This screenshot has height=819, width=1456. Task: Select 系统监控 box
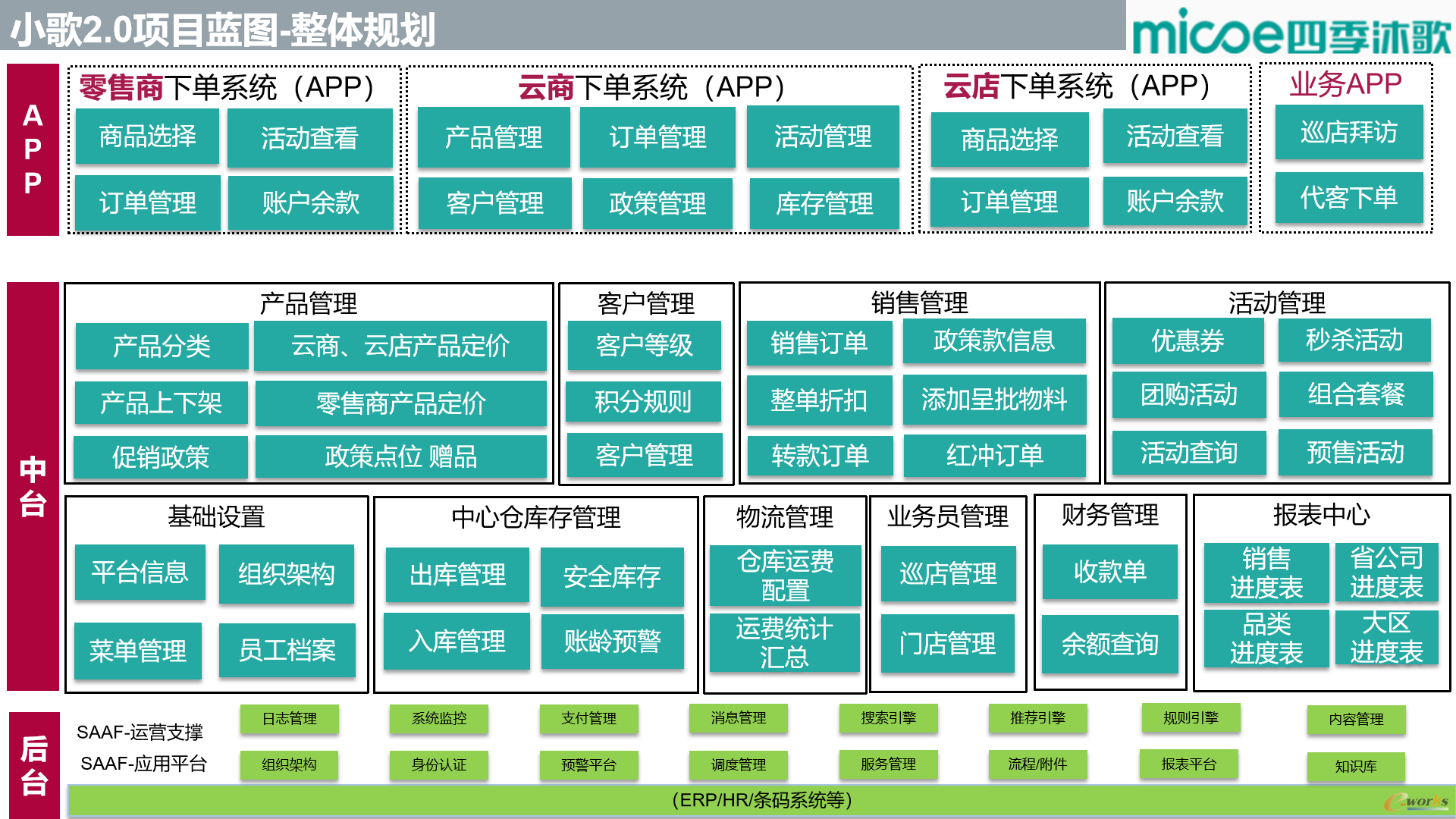pyautogui.click(x=439, y=718)
